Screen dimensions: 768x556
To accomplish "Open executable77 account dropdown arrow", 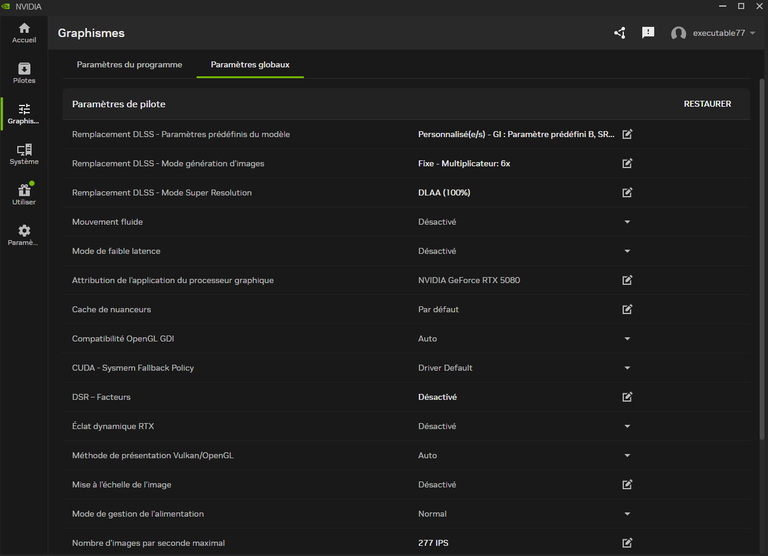I will 752,33.
